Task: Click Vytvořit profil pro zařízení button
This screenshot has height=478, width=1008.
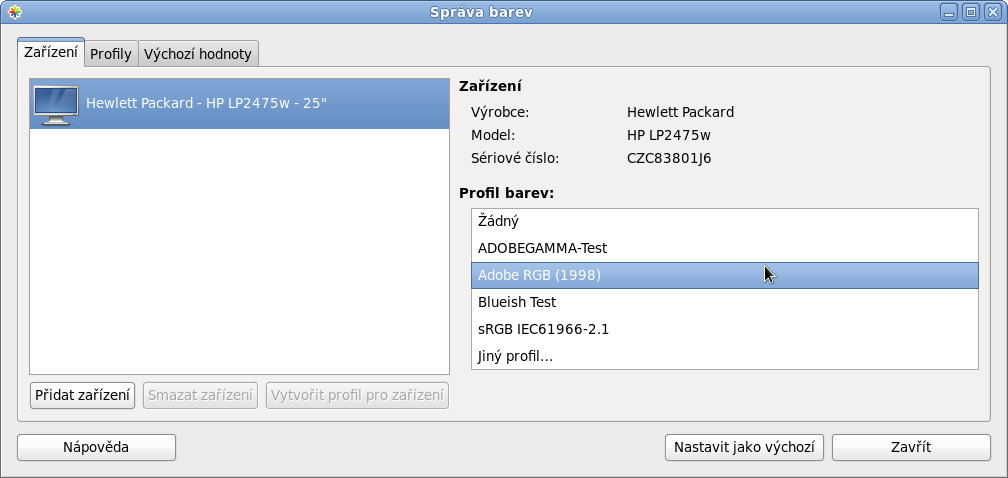Action: tap(357, 395)
